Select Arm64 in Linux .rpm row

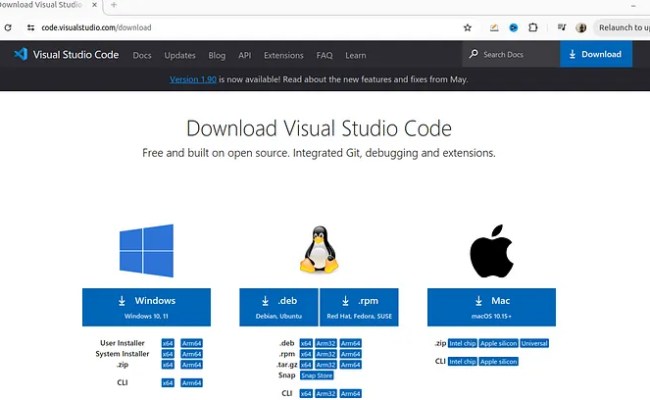click(x=350, y=354)
